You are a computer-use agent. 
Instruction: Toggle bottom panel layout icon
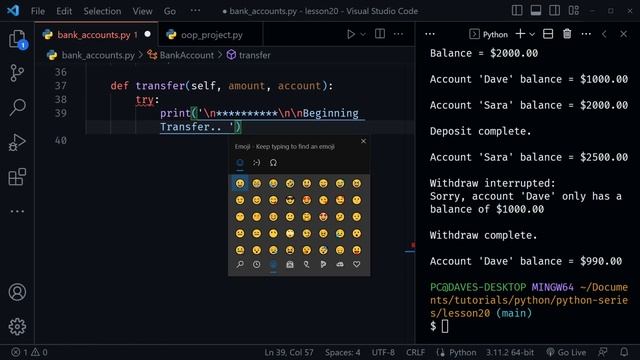(x=536, y=11)
